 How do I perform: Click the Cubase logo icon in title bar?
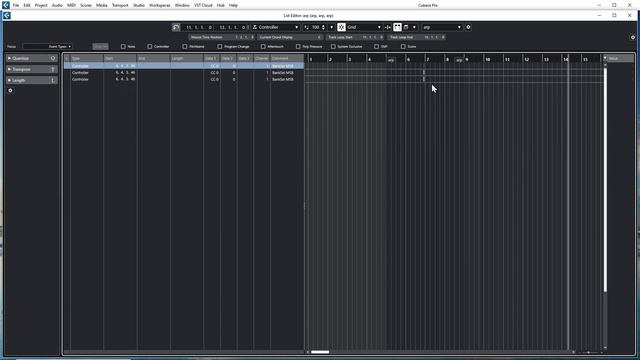(6, 5)
